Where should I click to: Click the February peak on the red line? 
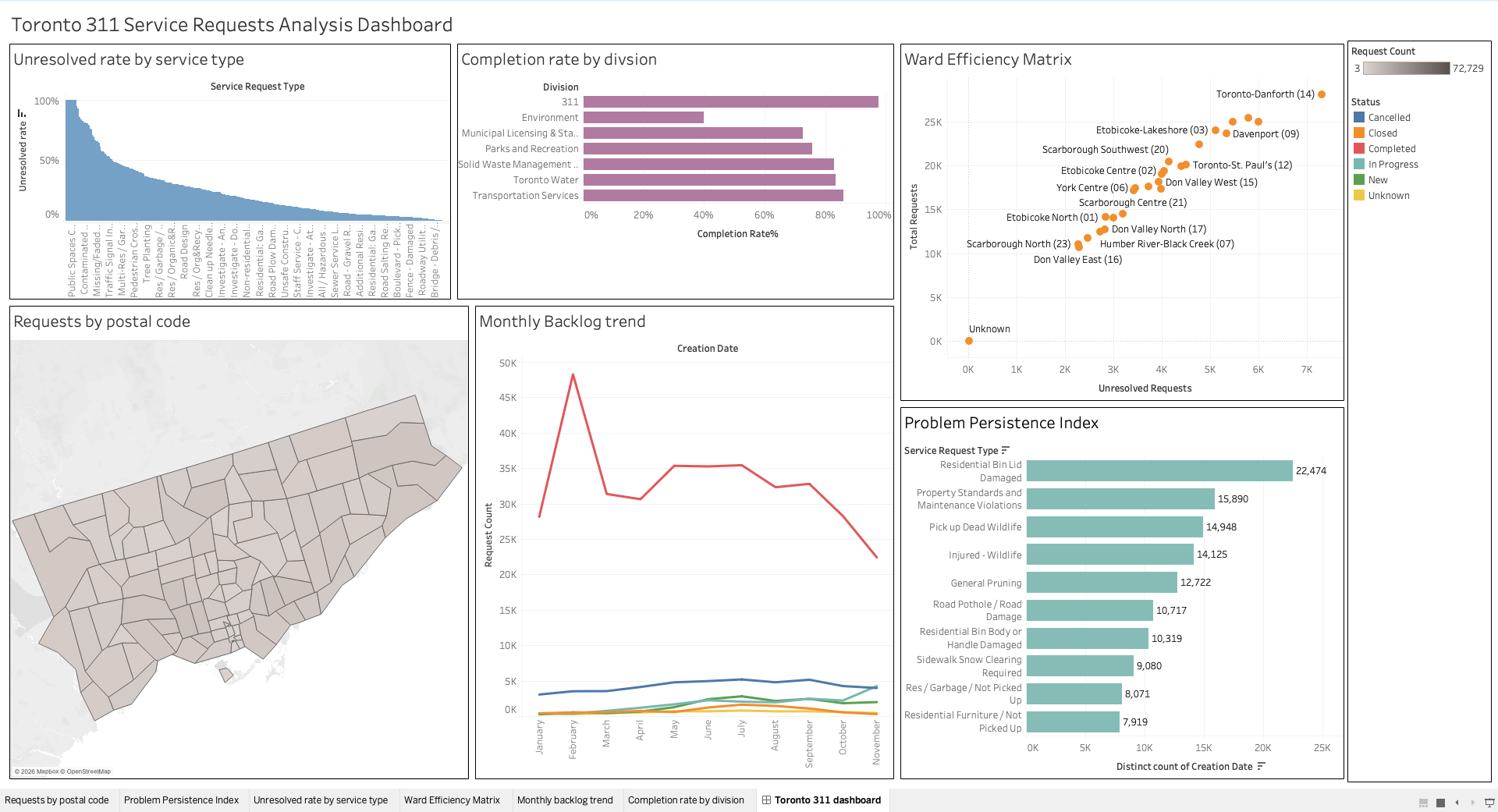[573, 374]
